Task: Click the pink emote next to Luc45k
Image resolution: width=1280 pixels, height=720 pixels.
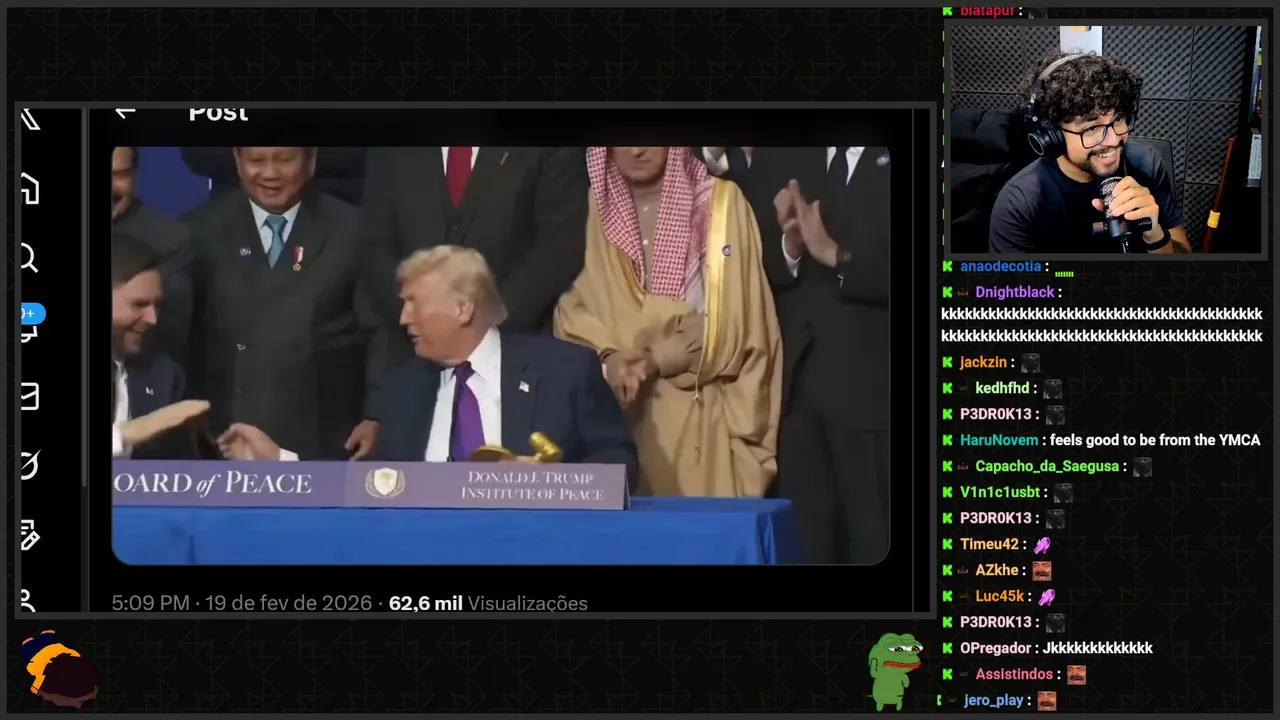Action: 1047,597
